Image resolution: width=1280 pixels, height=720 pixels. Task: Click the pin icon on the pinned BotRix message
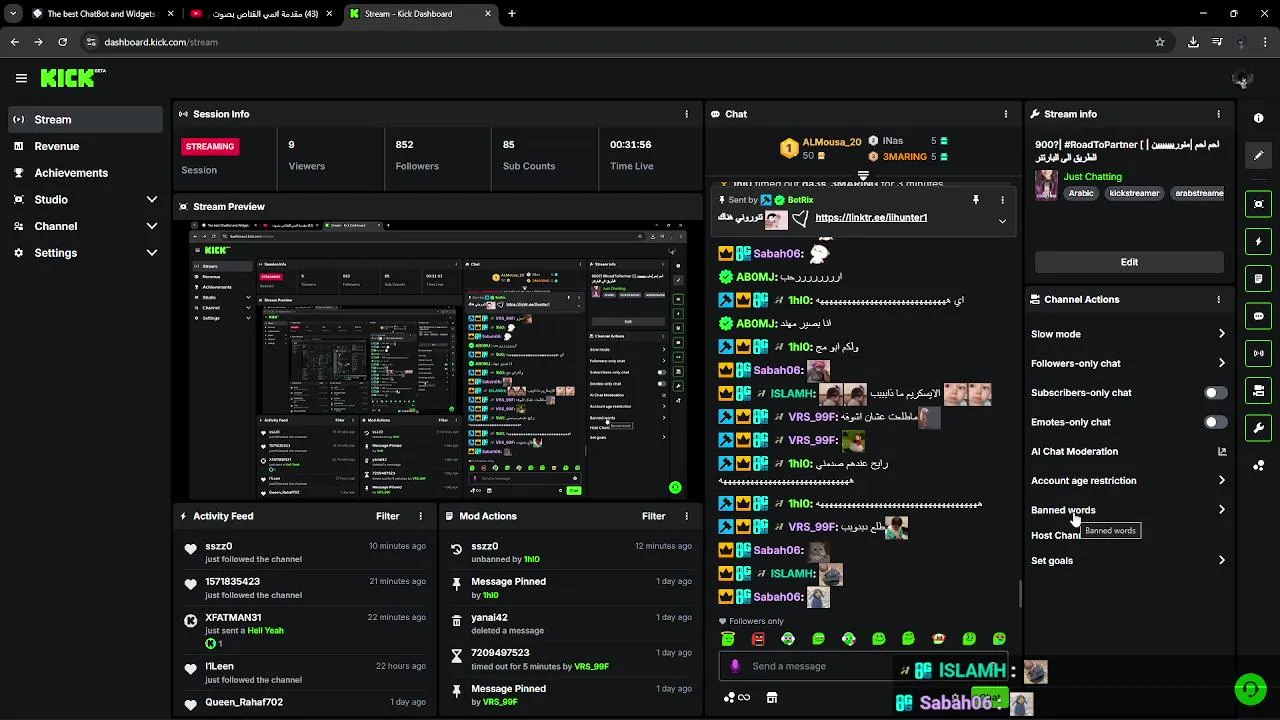pyautogui.click(x=975, y=200)
